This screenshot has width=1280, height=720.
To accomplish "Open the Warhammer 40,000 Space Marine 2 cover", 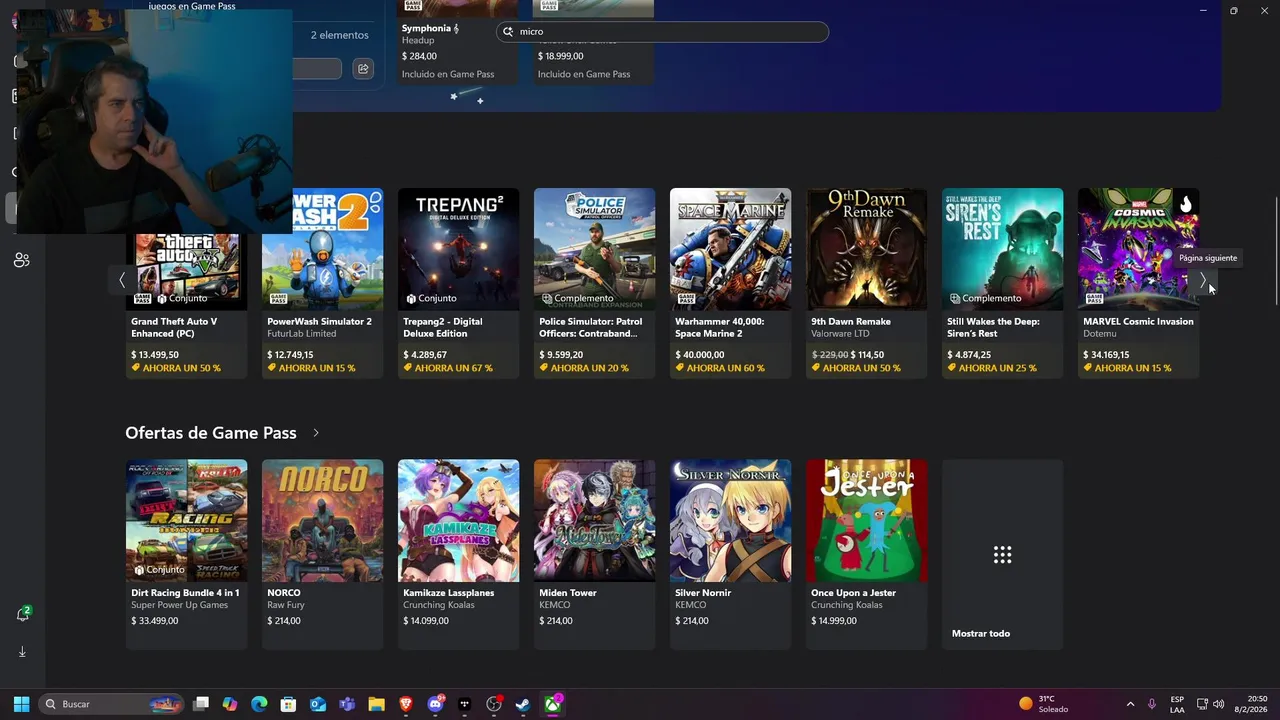I will click(x=730, y=249).
